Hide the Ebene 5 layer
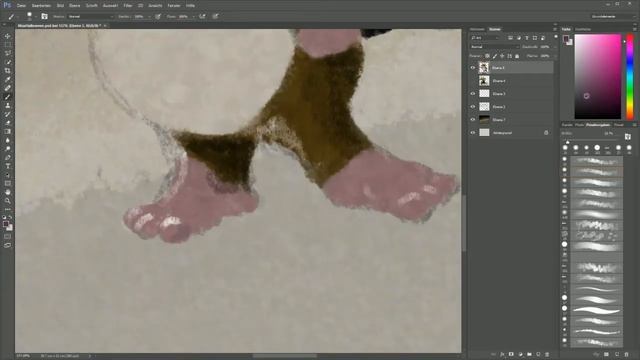This screenshot has width=640, height=360. click(473, 68)
